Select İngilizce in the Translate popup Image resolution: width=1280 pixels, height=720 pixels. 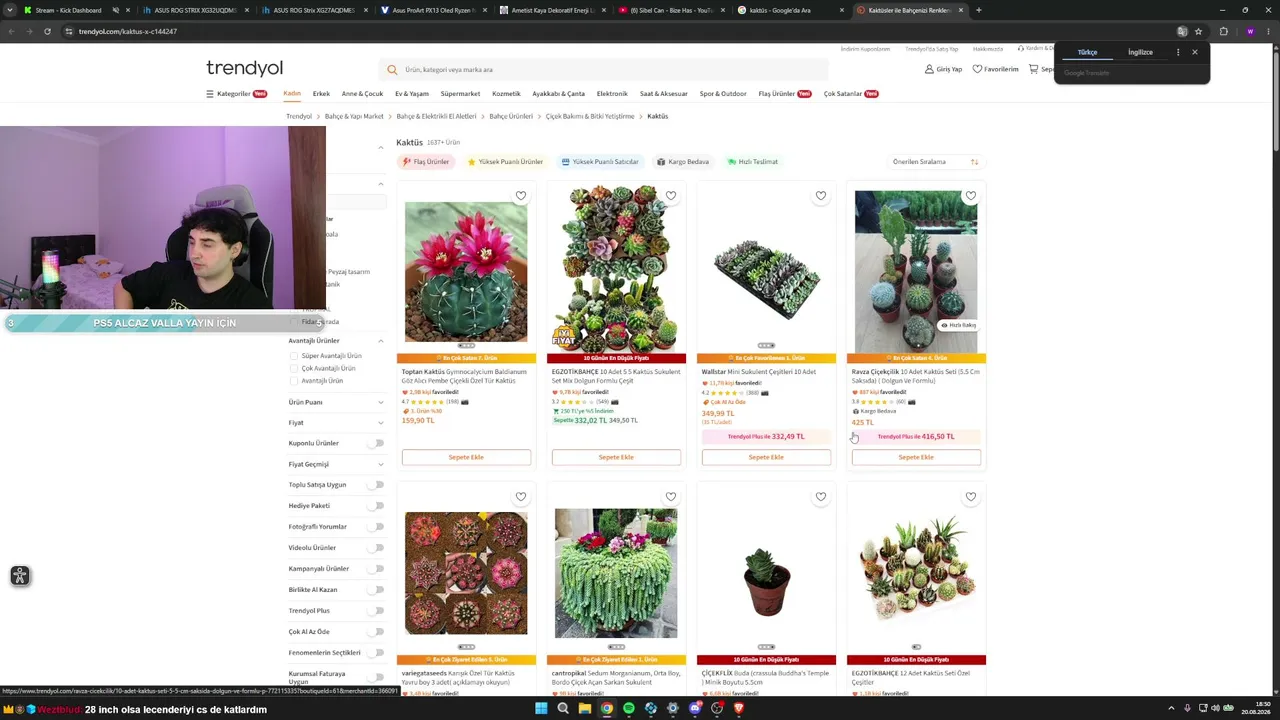1140,52
